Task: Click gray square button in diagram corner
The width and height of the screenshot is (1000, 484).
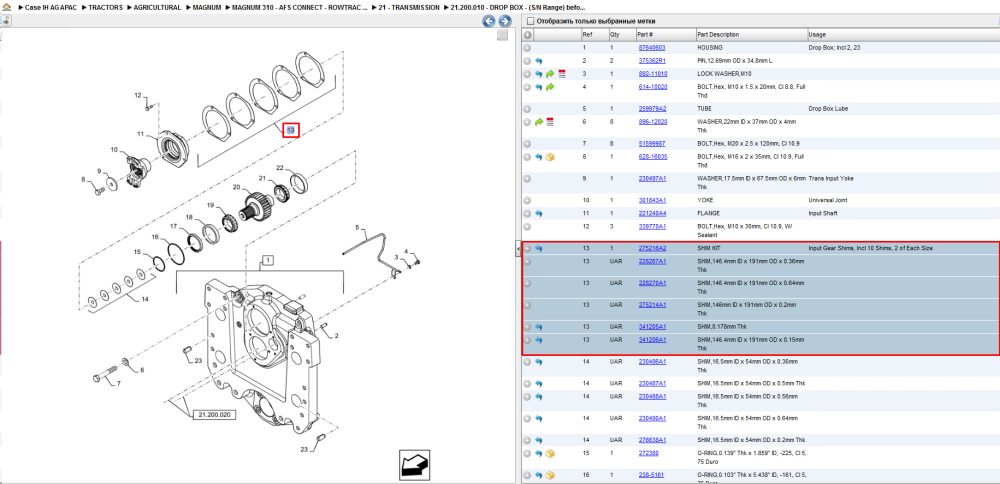Action: [503, 35]
